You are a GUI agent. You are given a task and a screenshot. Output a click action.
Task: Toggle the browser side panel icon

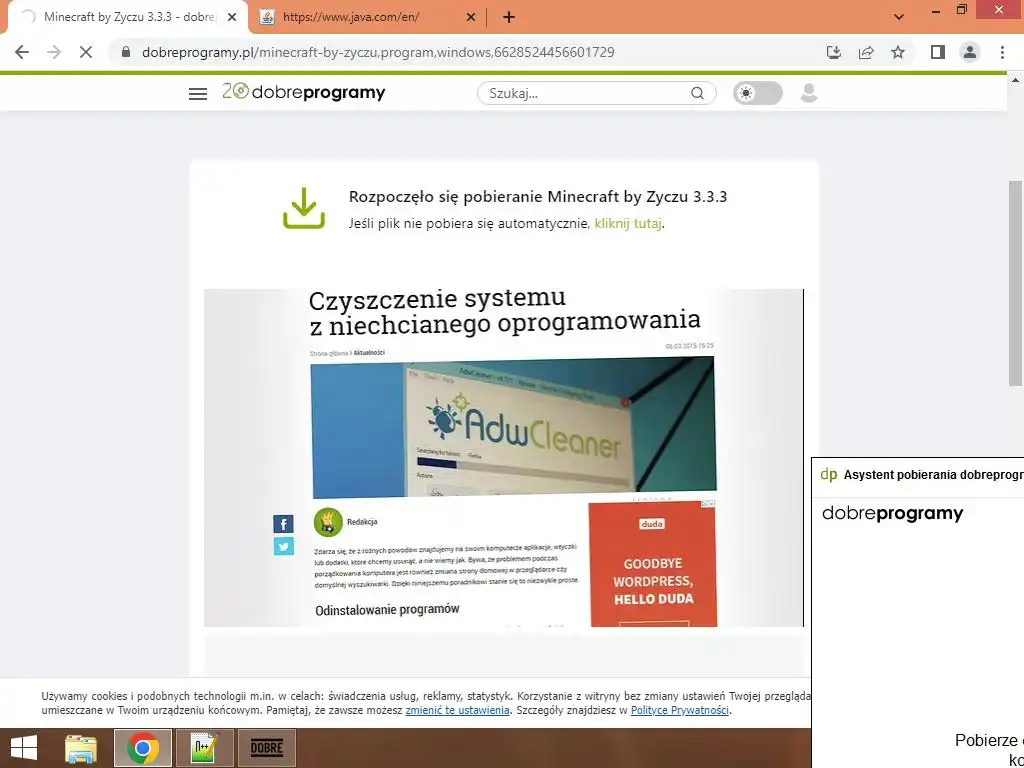point(938,52)
